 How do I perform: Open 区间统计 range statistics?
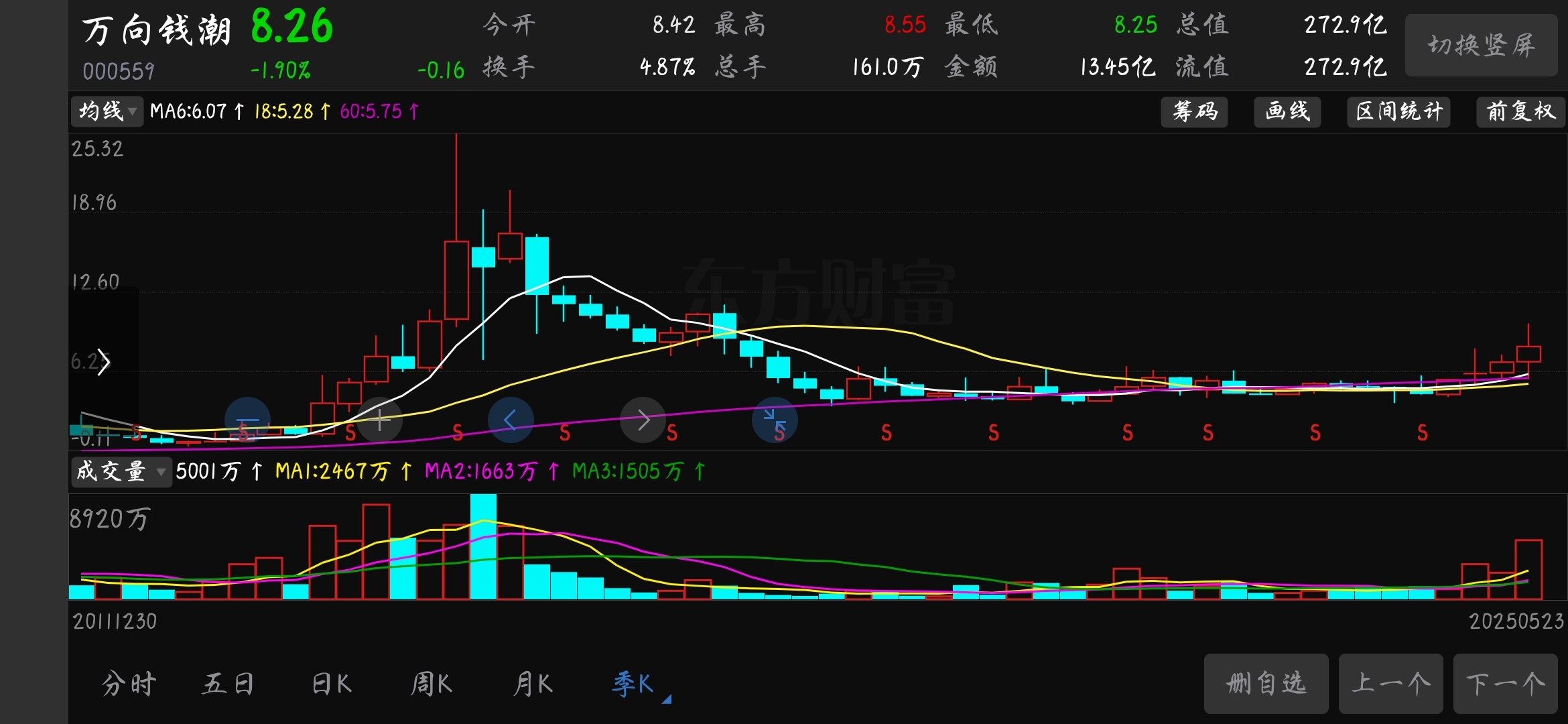pyautogui.click(x=1398, y=111)
